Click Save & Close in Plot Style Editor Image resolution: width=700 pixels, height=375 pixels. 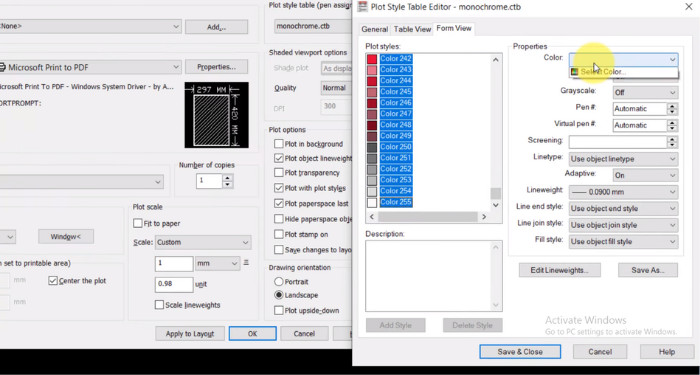point(520,352)
